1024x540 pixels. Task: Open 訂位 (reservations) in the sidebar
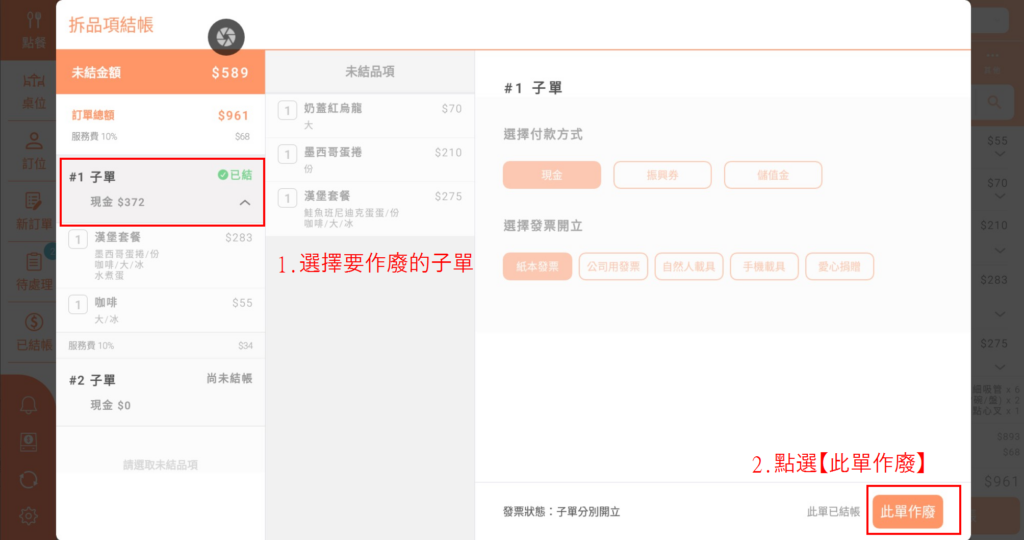pos(32,150)
